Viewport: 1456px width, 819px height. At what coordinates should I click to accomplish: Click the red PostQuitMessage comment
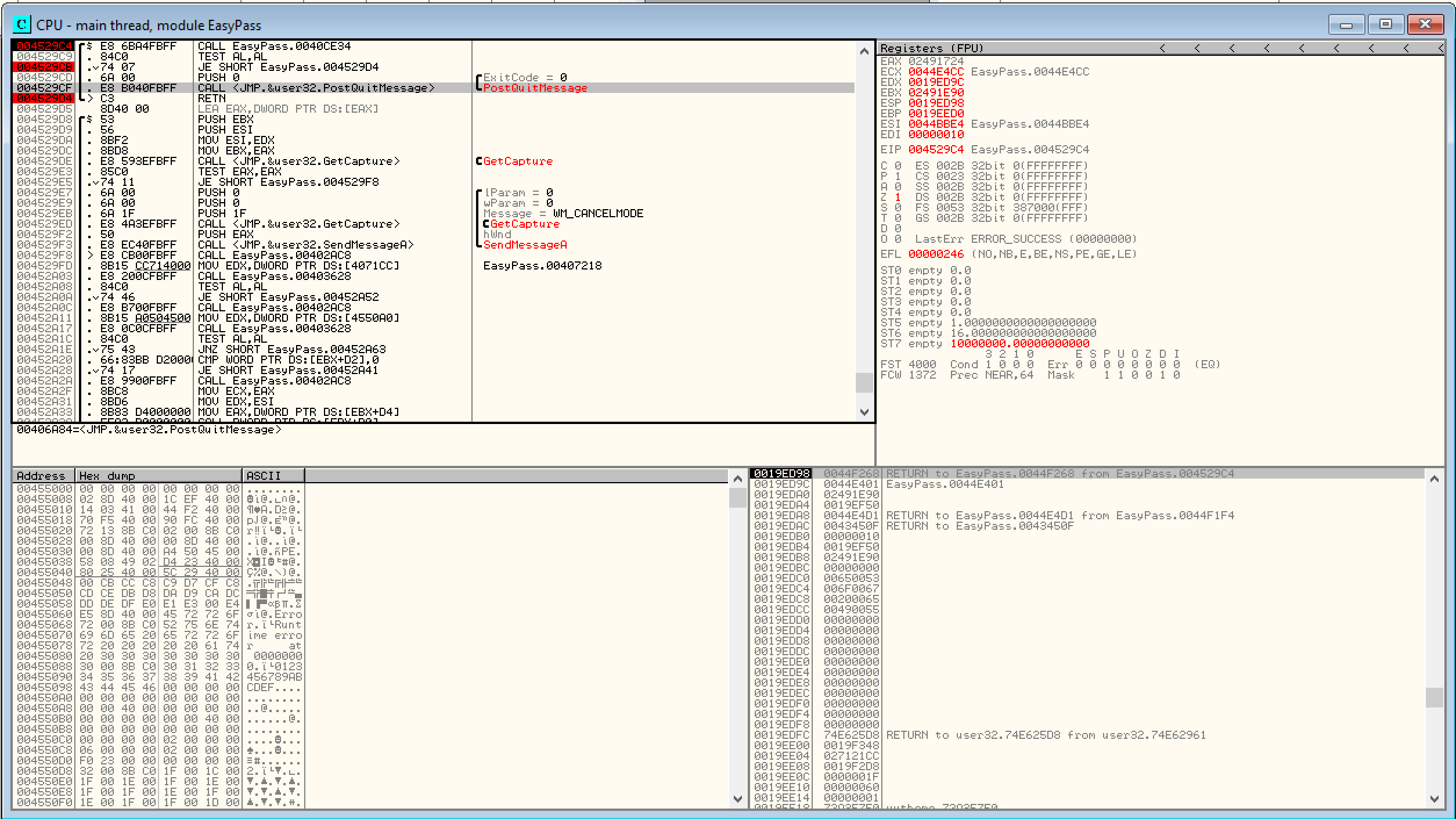(535, 88)
